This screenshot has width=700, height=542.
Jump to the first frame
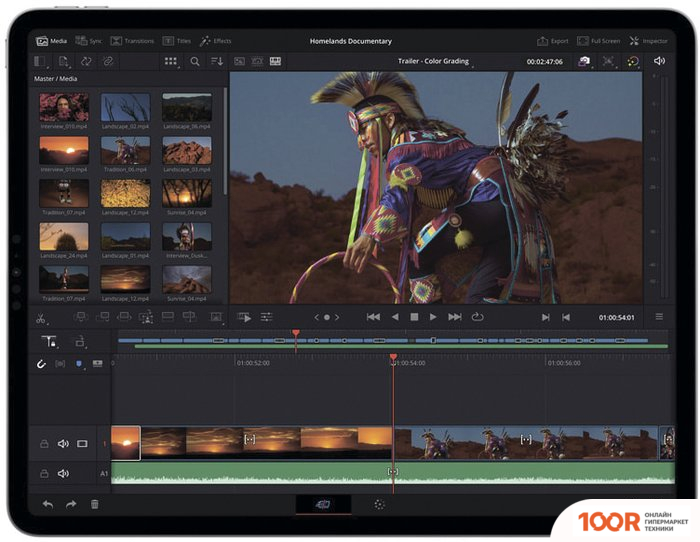tap(373, 317)
